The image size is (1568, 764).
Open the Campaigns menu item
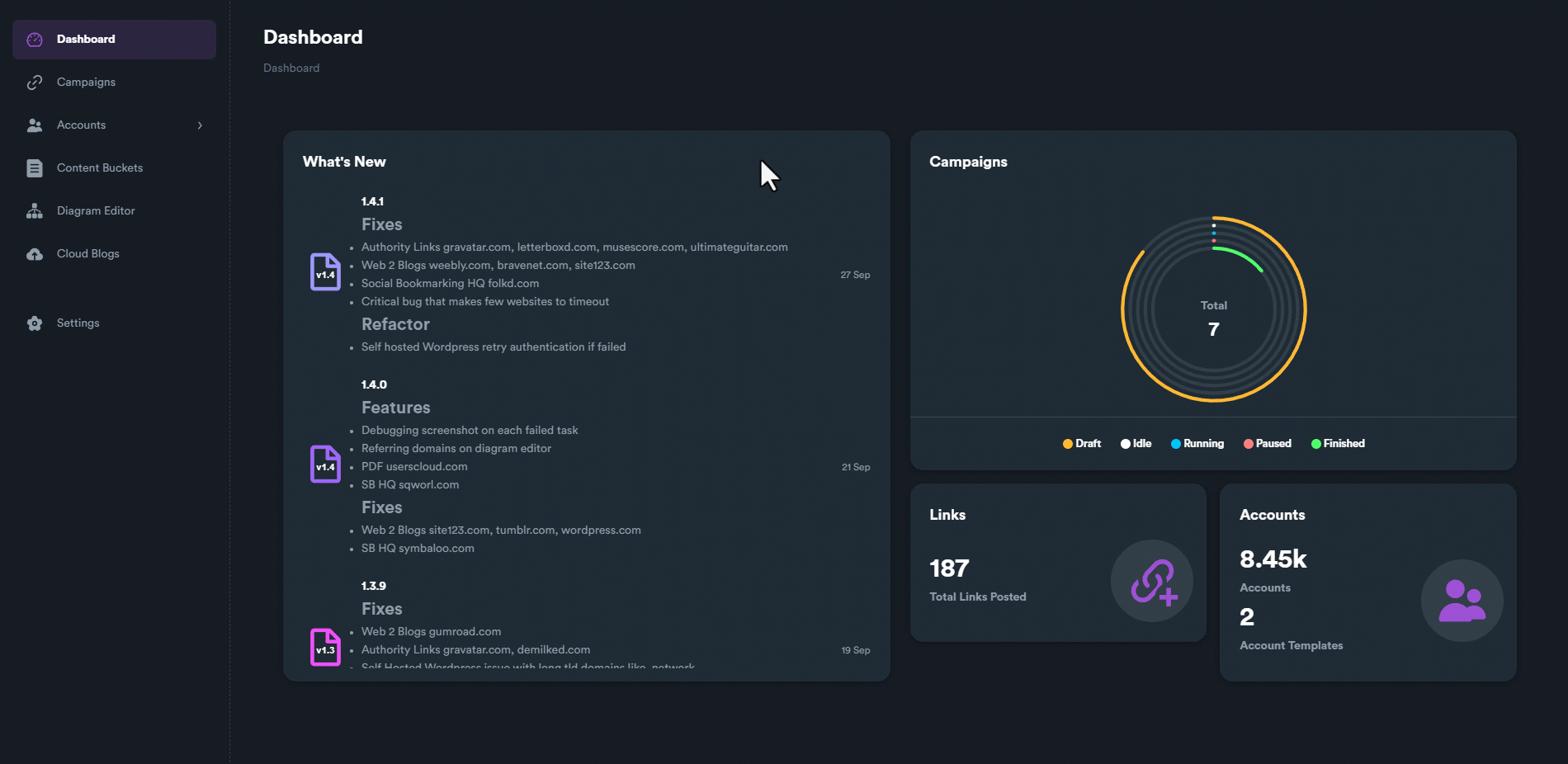(x=86, y=83)
